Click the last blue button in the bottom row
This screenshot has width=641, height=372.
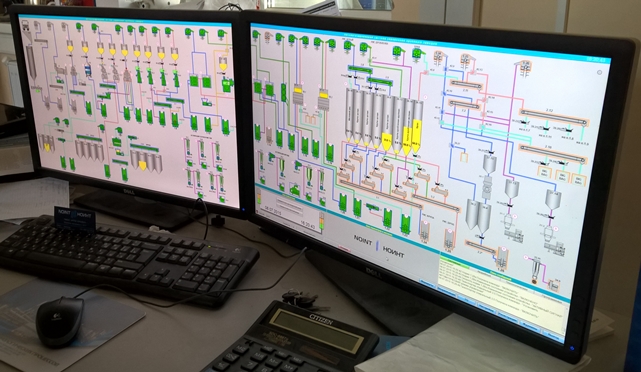(x=553, y=337)
